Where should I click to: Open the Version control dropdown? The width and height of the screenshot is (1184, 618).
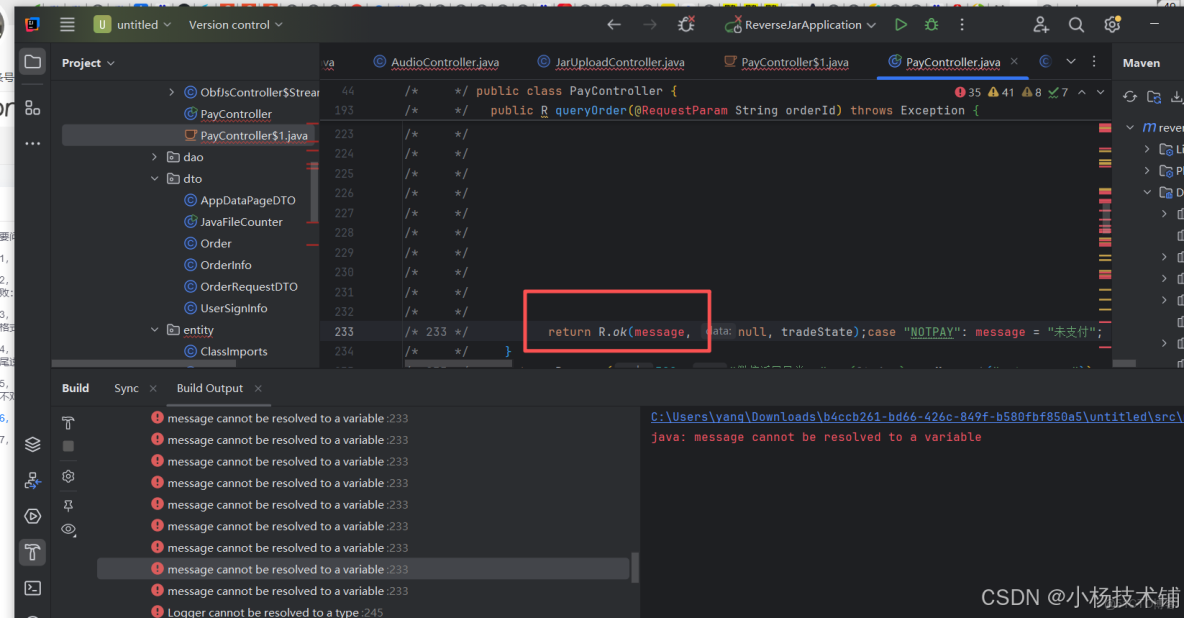pyautogui.click(x=234, y=24)
